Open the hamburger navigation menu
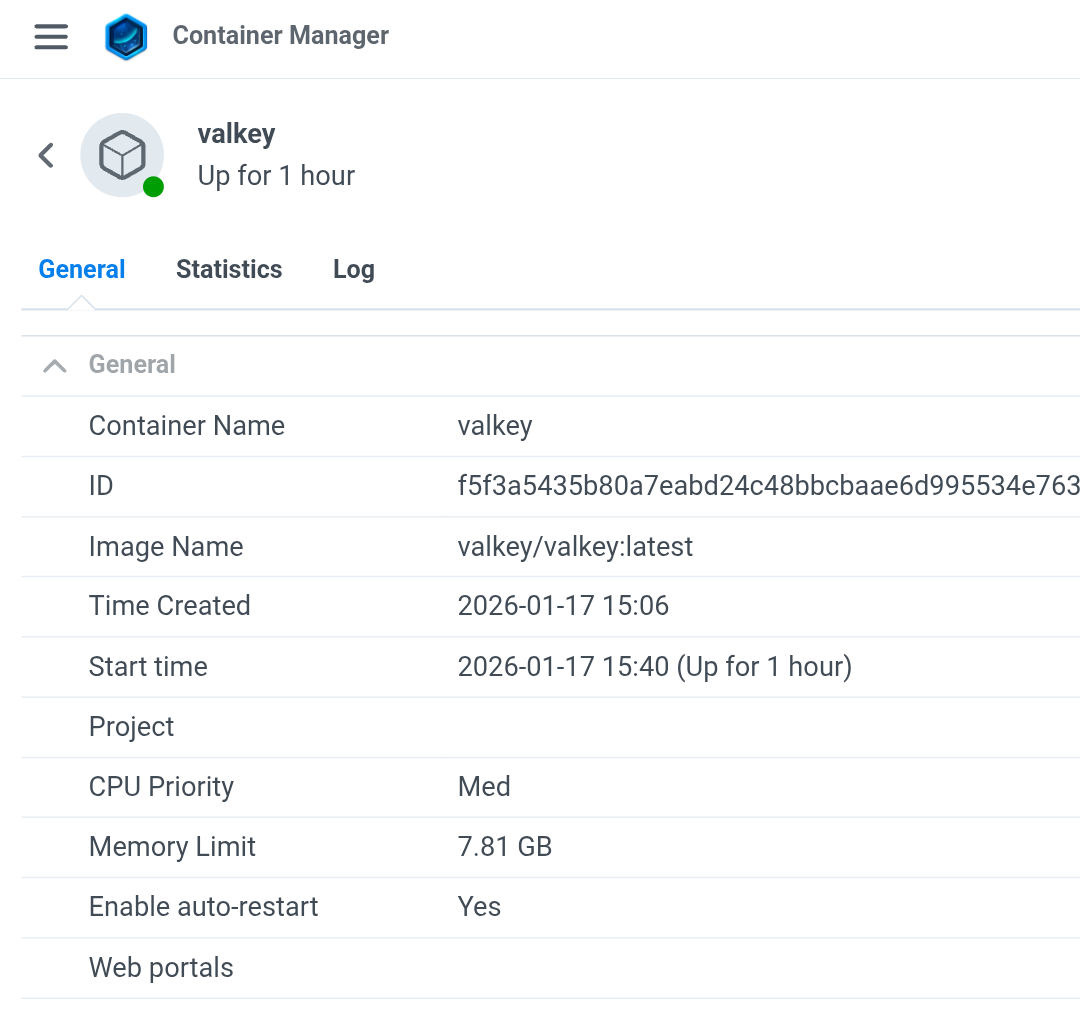Screen dimensions: 1080x1017 coord(51,37)
